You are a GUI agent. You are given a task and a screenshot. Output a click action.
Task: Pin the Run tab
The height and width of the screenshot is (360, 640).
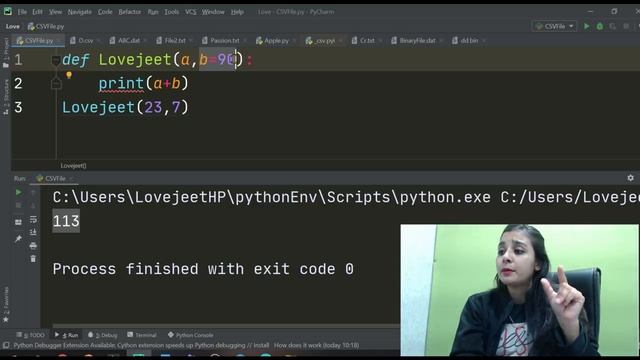click(18, 238)
